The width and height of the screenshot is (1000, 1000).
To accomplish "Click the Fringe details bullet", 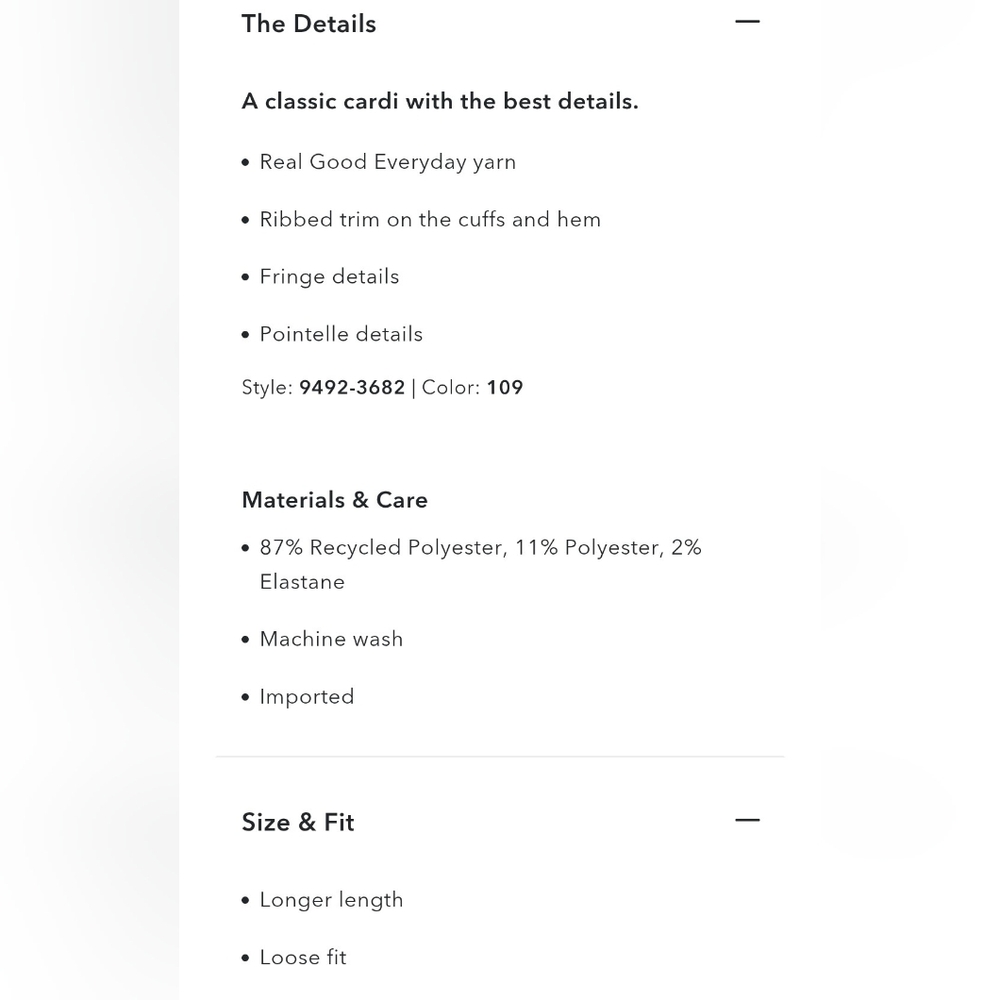I will 329,277.
